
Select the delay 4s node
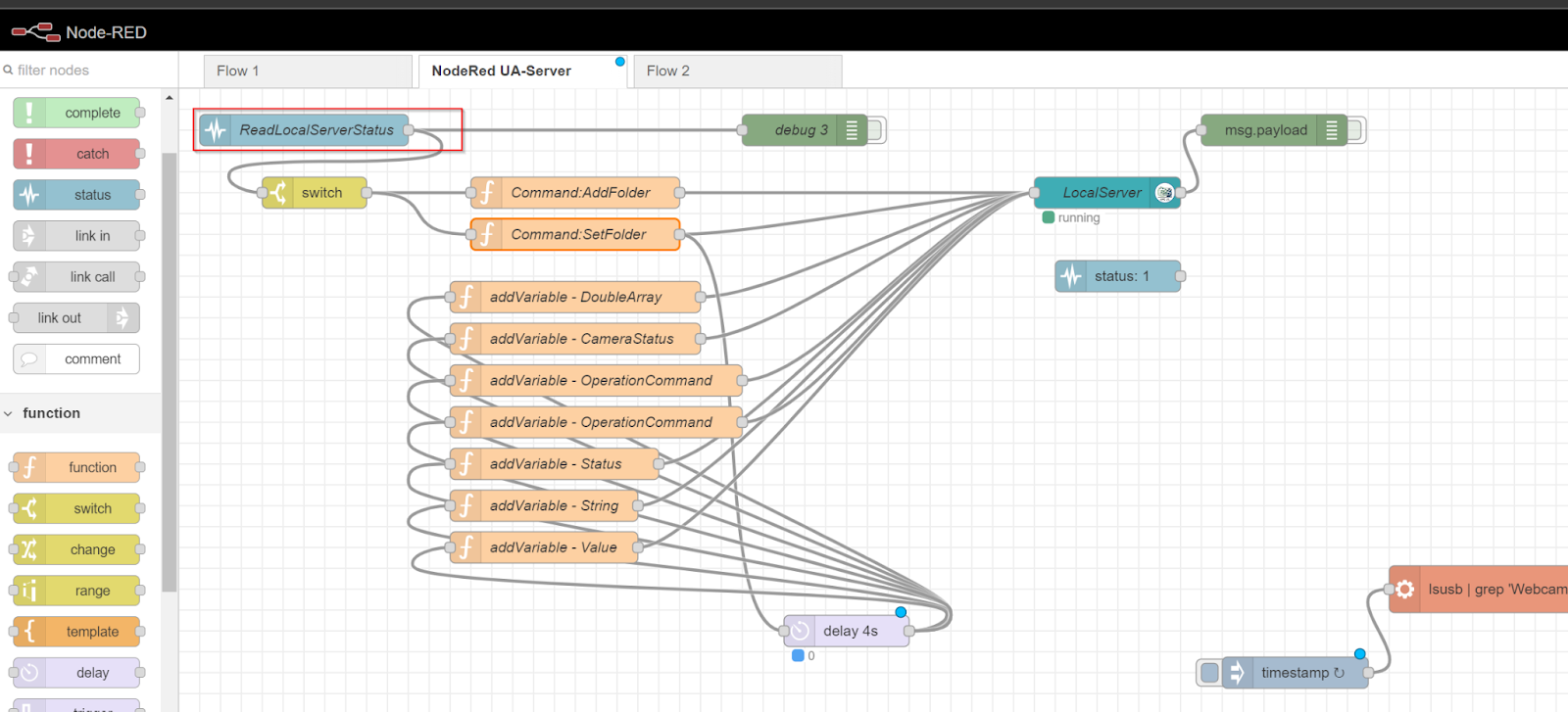[847, 631]
